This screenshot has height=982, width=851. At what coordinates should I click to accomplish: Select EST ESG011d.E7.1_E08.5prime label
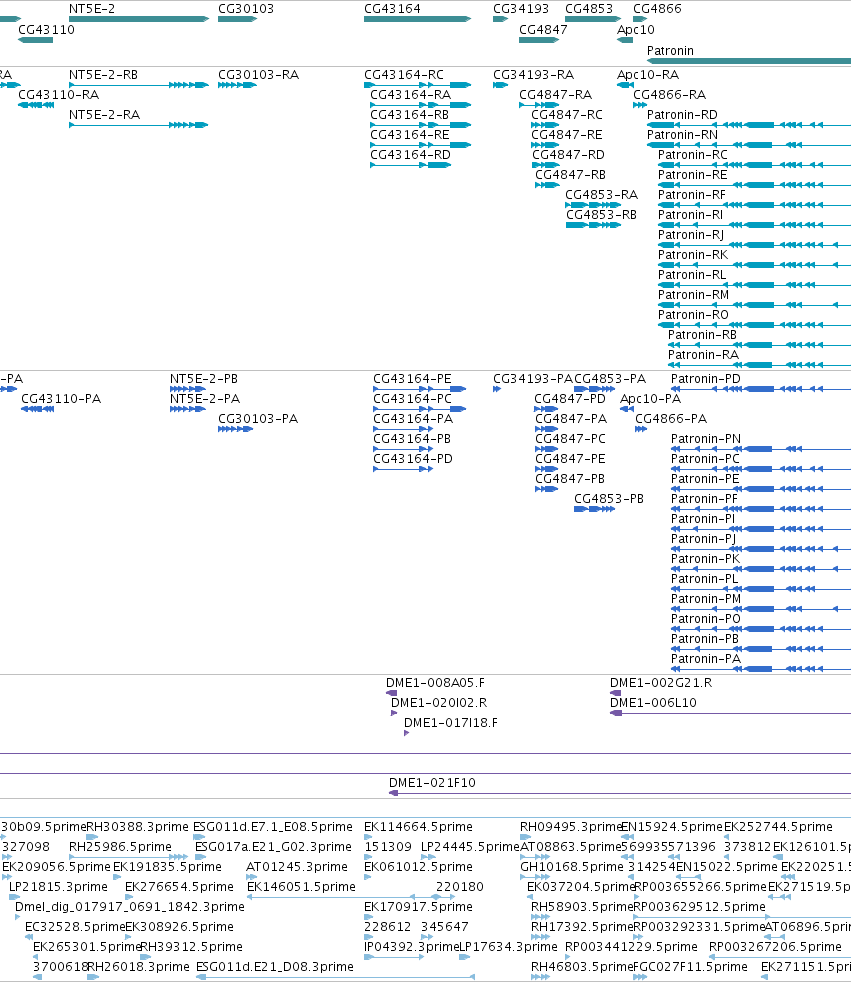click(x=273, y=827)
